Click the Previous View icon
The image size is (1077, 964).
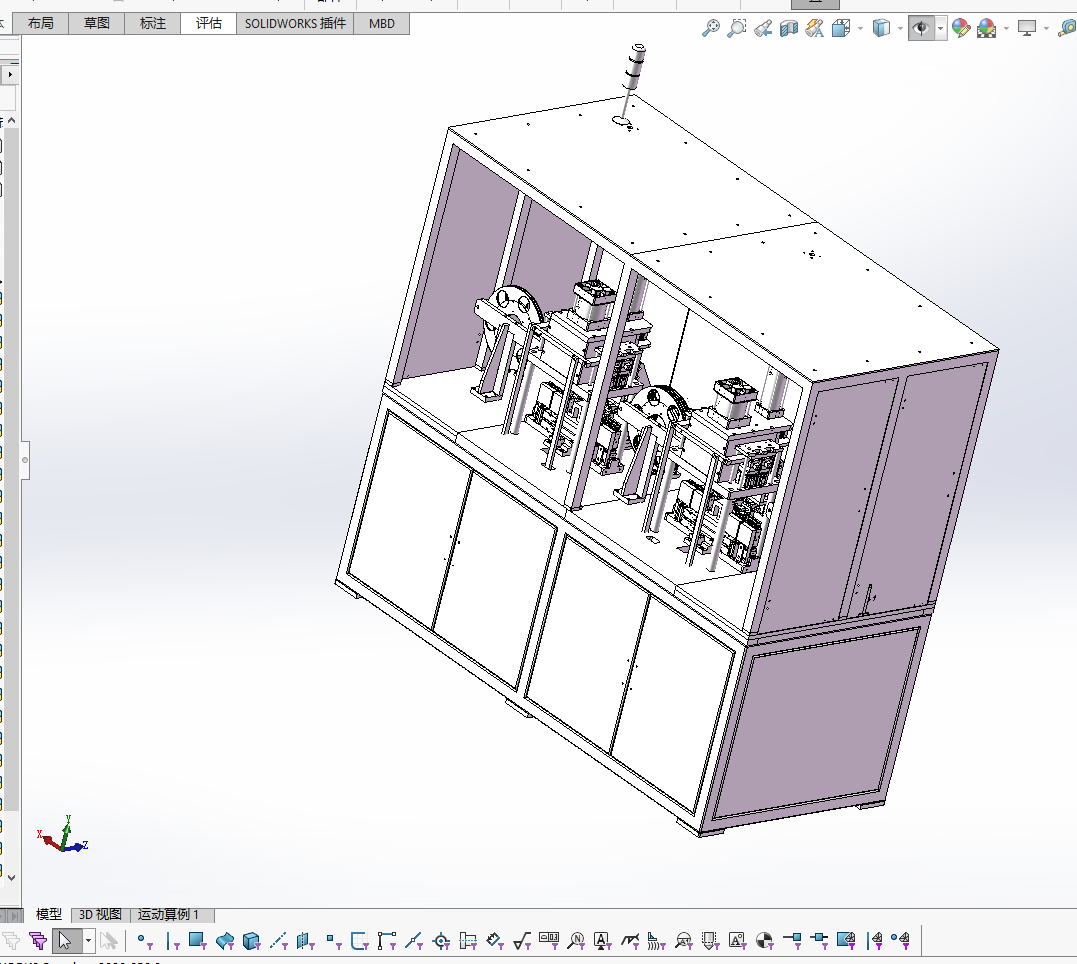pyautogui.click(x=763, y=28)
